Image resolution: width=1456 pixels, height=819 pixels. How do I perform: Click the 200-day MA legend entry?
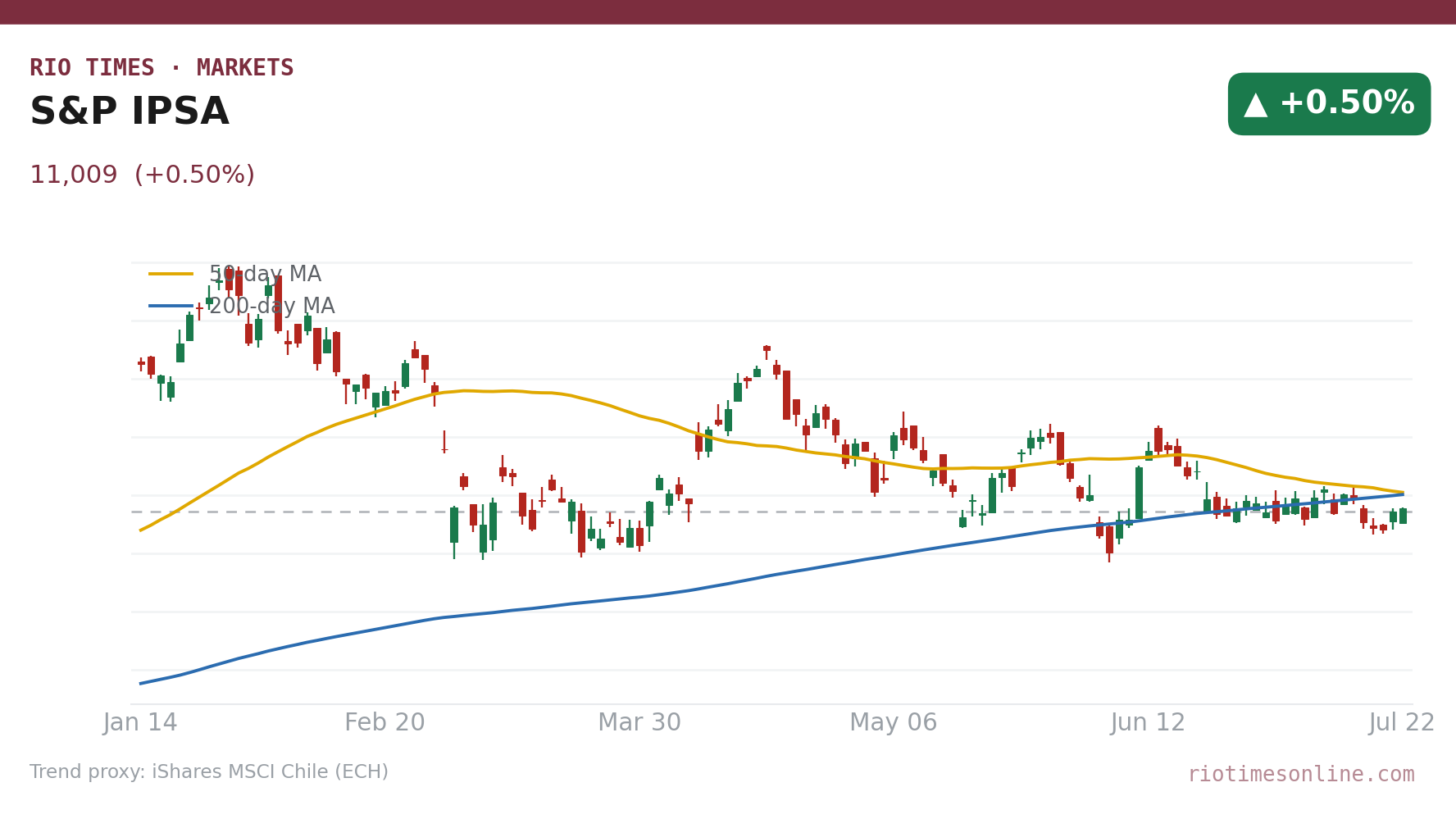point(242,307)
